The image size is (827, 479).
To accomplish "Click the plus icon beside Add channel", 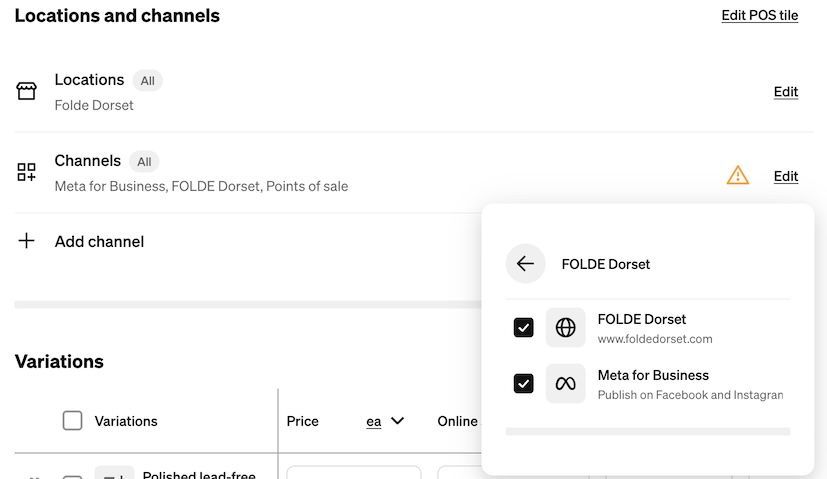I will pos(26,241).
